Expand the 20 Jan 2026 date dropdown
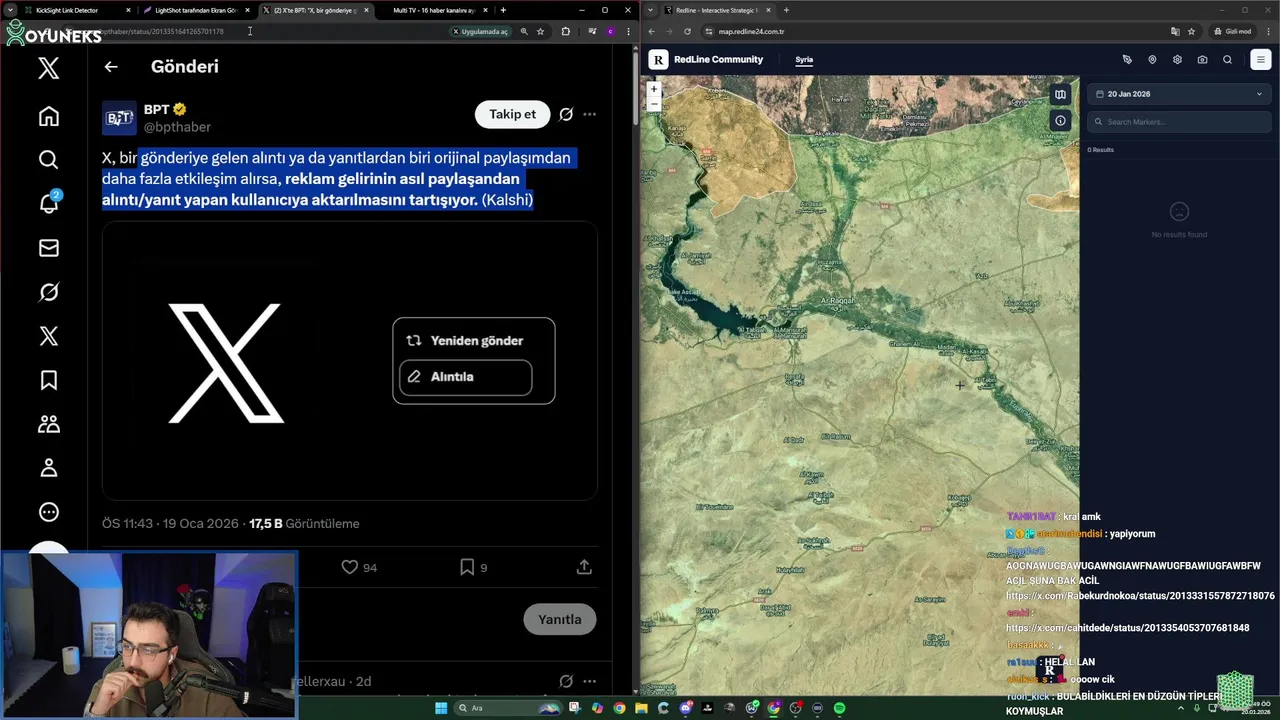 [1179, 94]
